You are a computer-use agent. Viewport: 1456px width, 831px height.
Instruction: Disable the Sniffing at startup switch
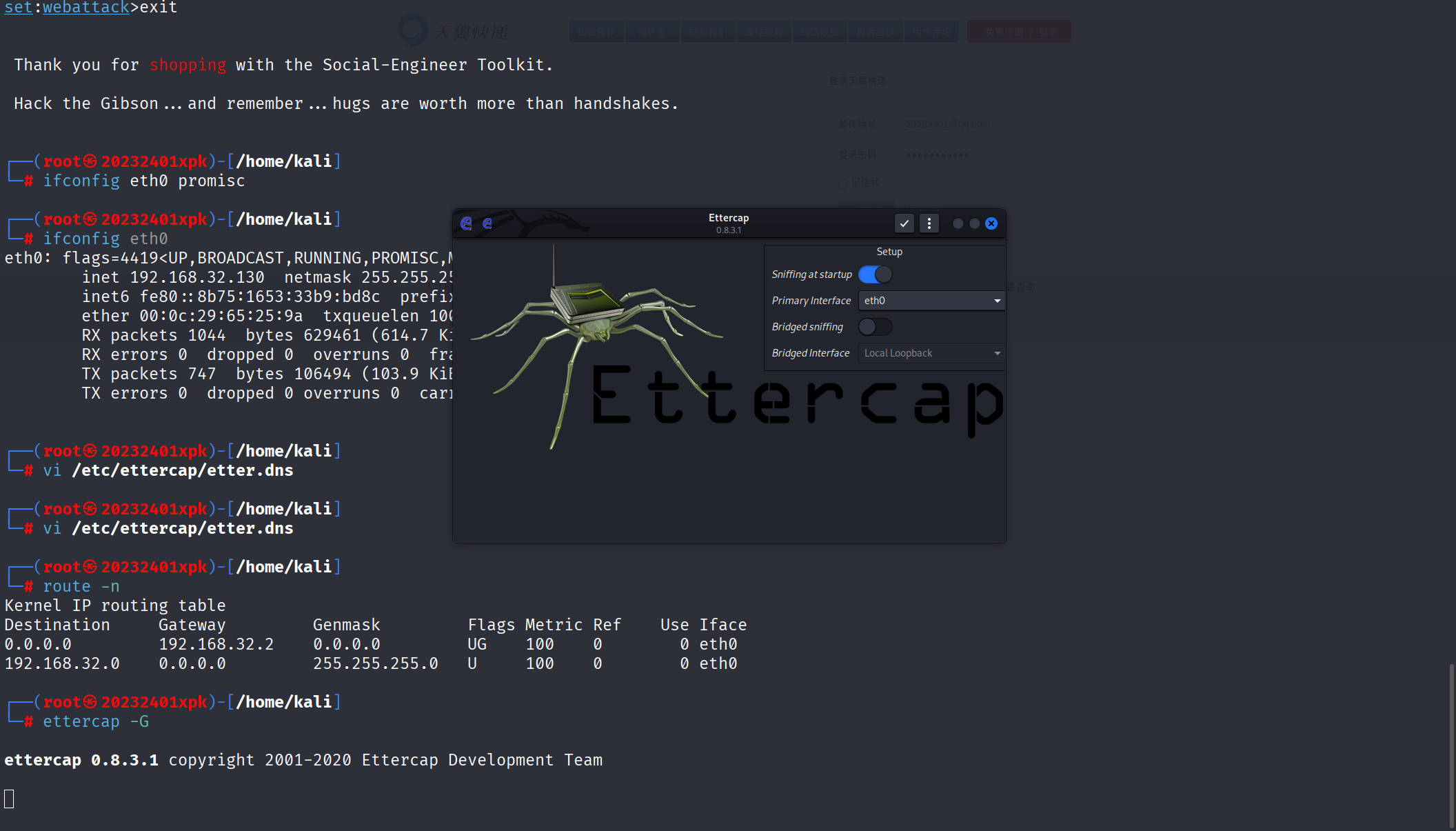click(875, 274)
